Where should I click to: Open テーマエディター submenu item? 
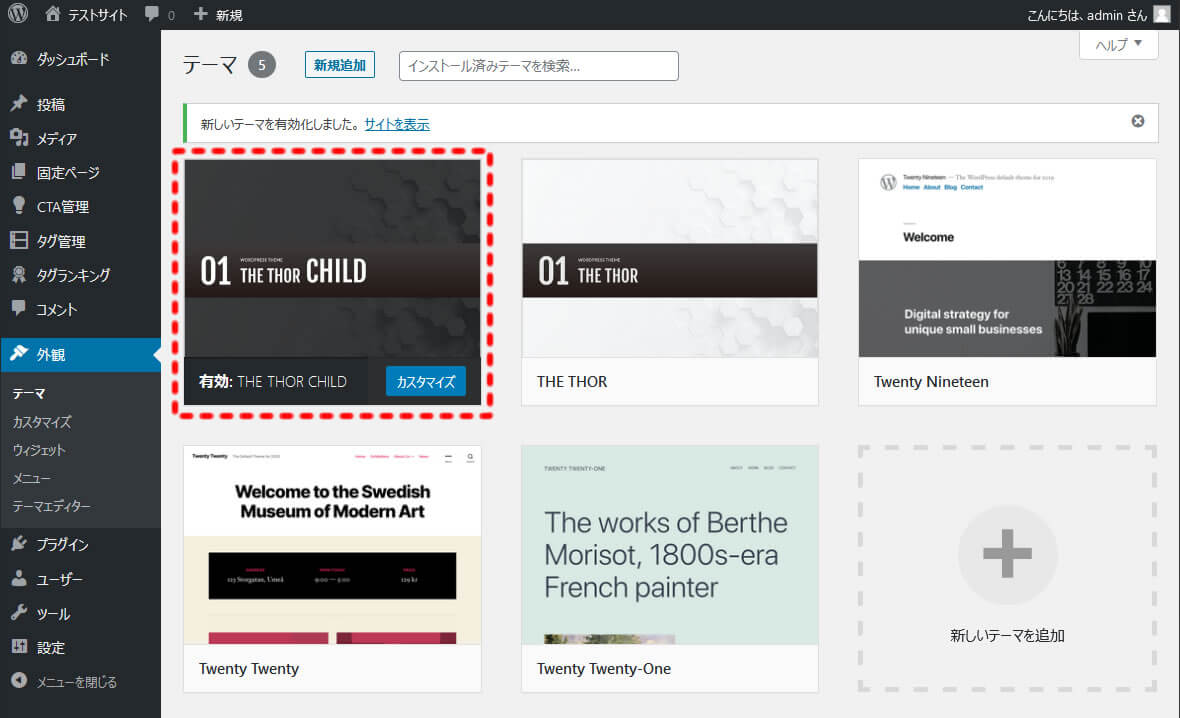click(x=51, y=506)
